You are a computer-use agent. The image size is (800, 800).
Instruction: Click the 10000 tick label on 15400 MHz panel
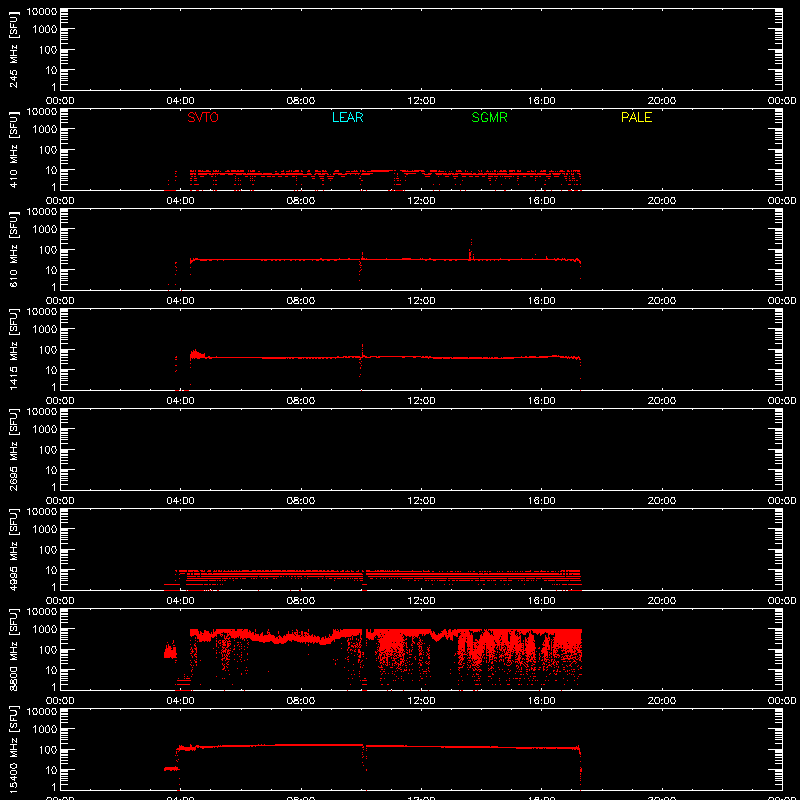pyautogui.click(x=43, y=712)
